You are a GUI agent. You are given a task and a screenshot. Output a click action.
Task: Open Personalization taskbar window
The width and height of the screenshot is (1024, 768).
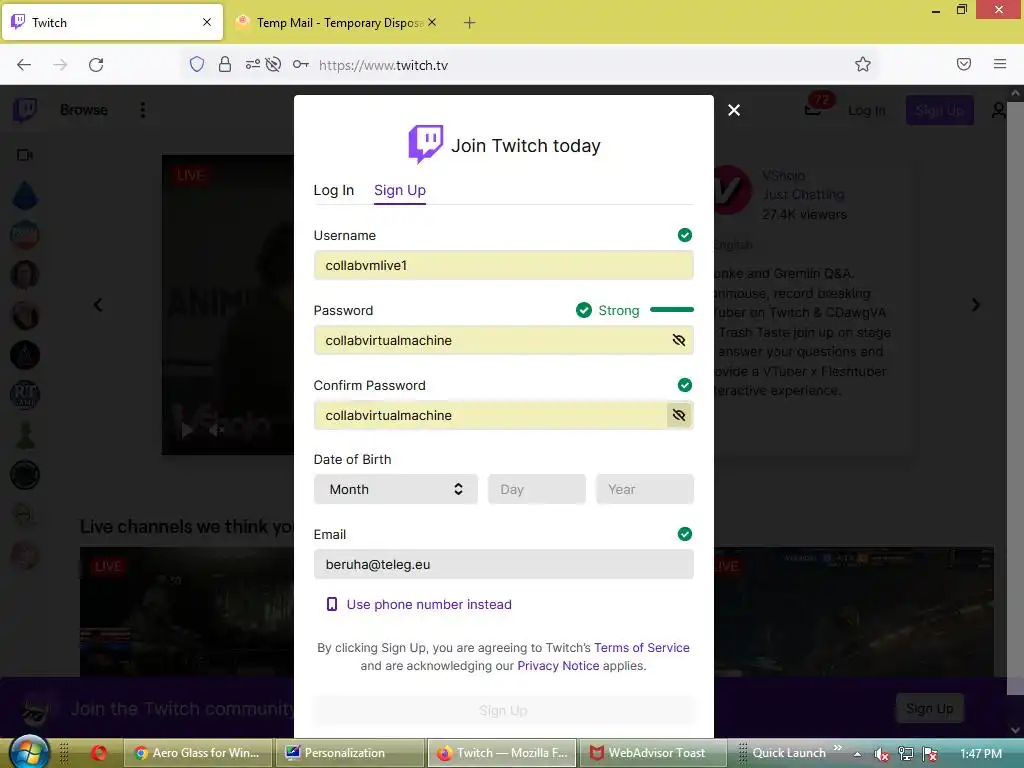pos(349,753)
